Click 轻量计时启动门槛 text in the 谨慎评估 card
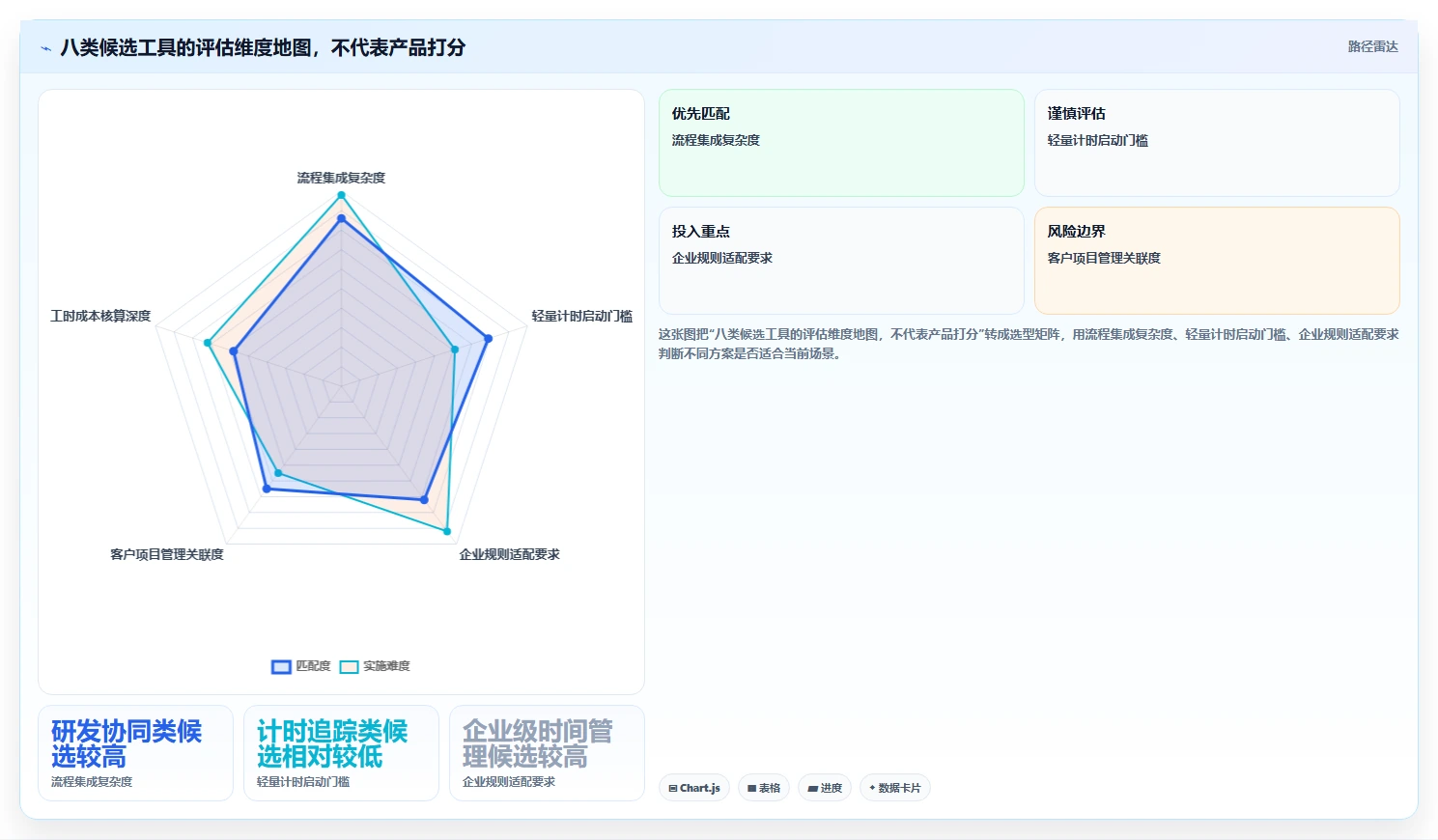Viewport: 1438px width, 840px height. [1098, 140]
